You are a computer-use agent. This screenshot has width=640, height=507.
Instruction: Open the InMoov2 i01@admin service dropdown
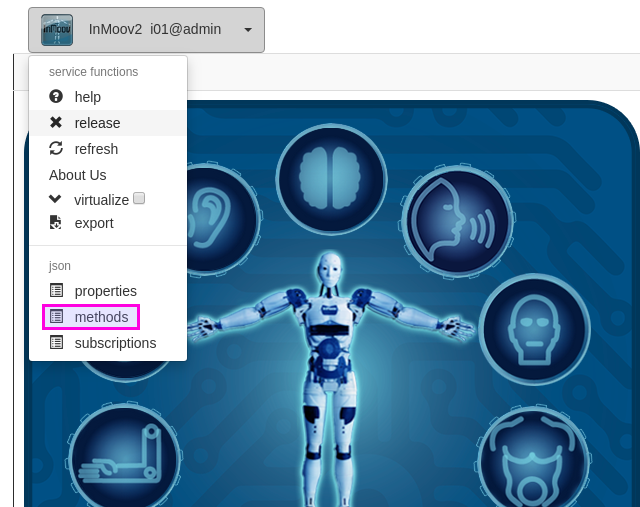[146, 30]
